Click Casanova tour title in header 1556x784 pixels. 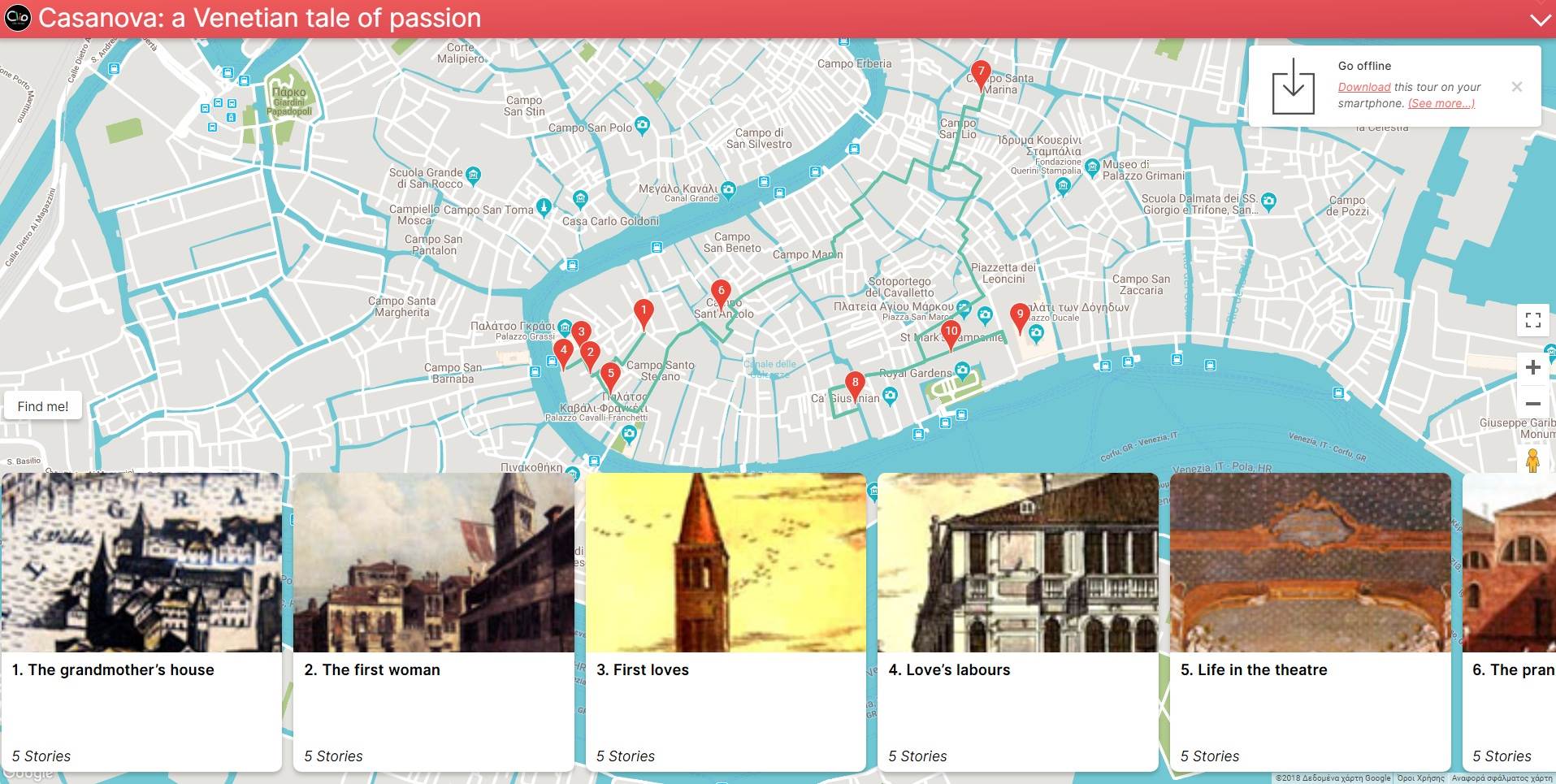260,18
